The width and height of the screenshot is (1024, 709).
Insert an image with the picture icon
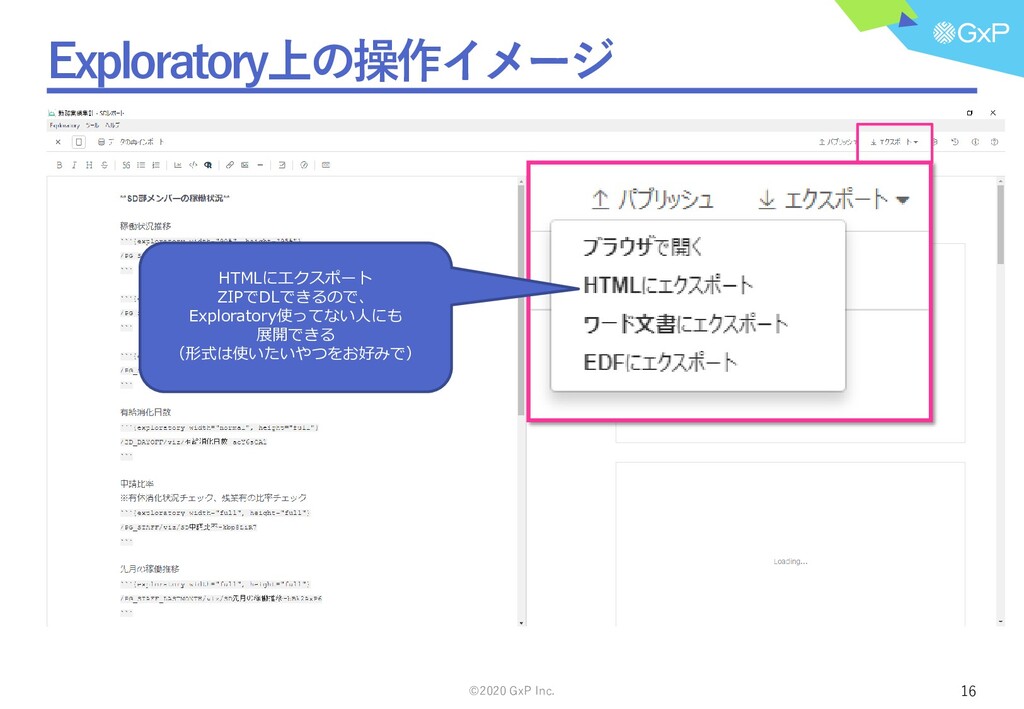pyautogui.click(x=245, y=165)
